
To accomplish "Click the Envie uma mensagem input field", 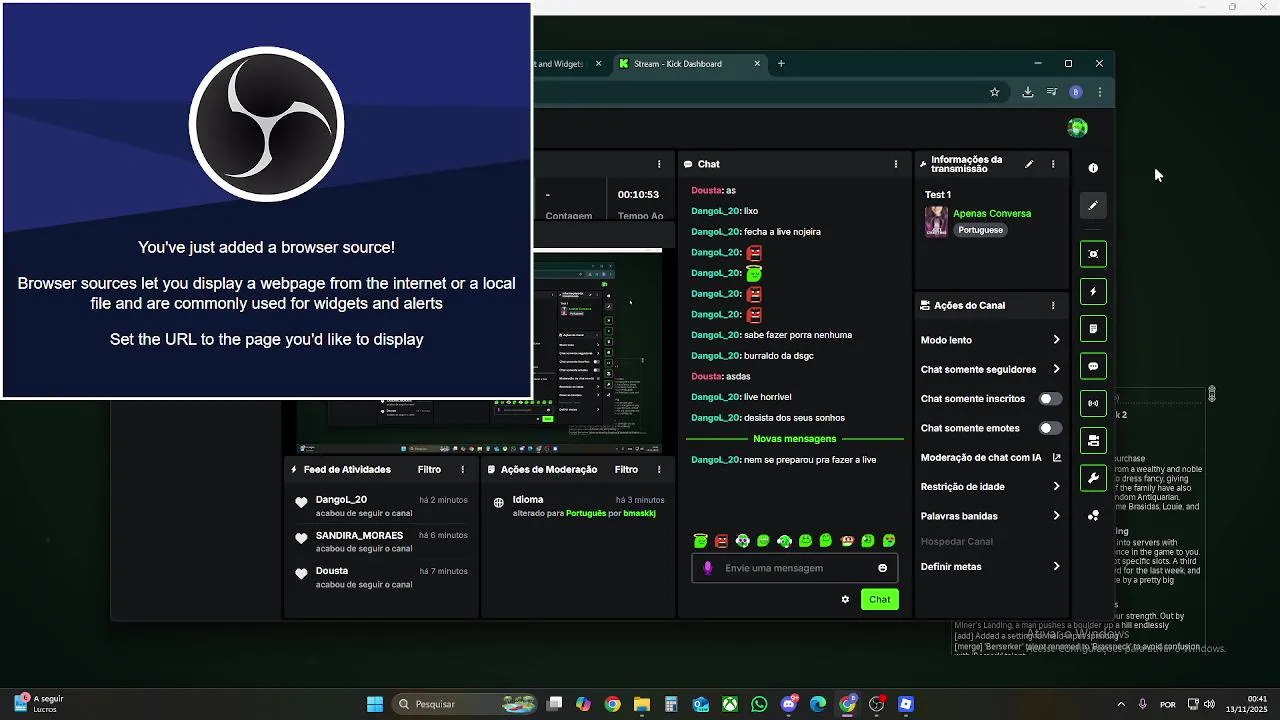I will pos(795,568).
